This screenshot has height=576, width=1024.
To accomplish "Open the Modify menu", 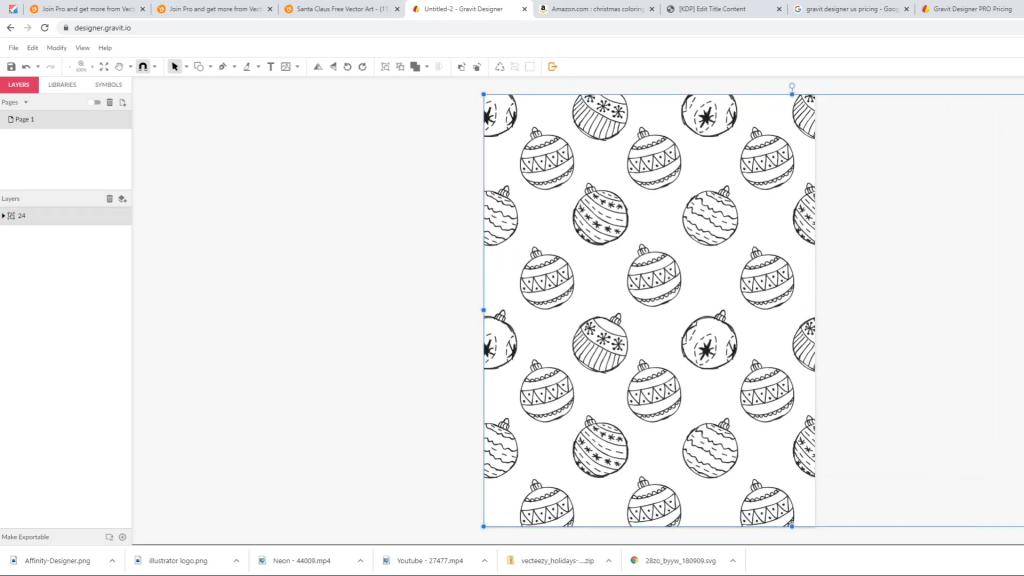I will point(56,48).
